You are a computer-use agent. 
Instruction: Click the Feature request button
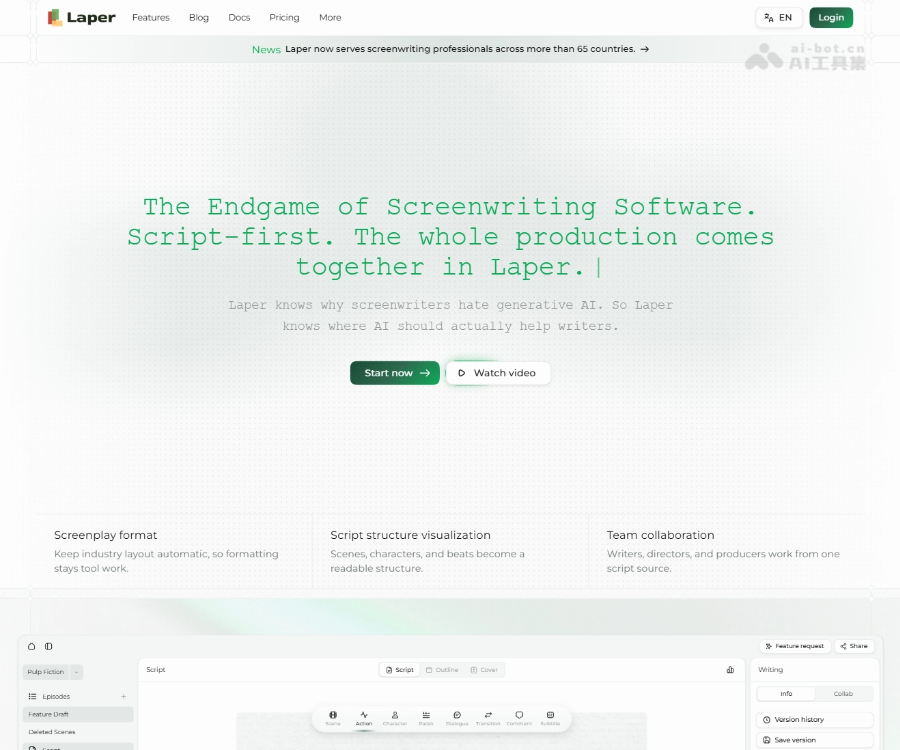[795, 646]
